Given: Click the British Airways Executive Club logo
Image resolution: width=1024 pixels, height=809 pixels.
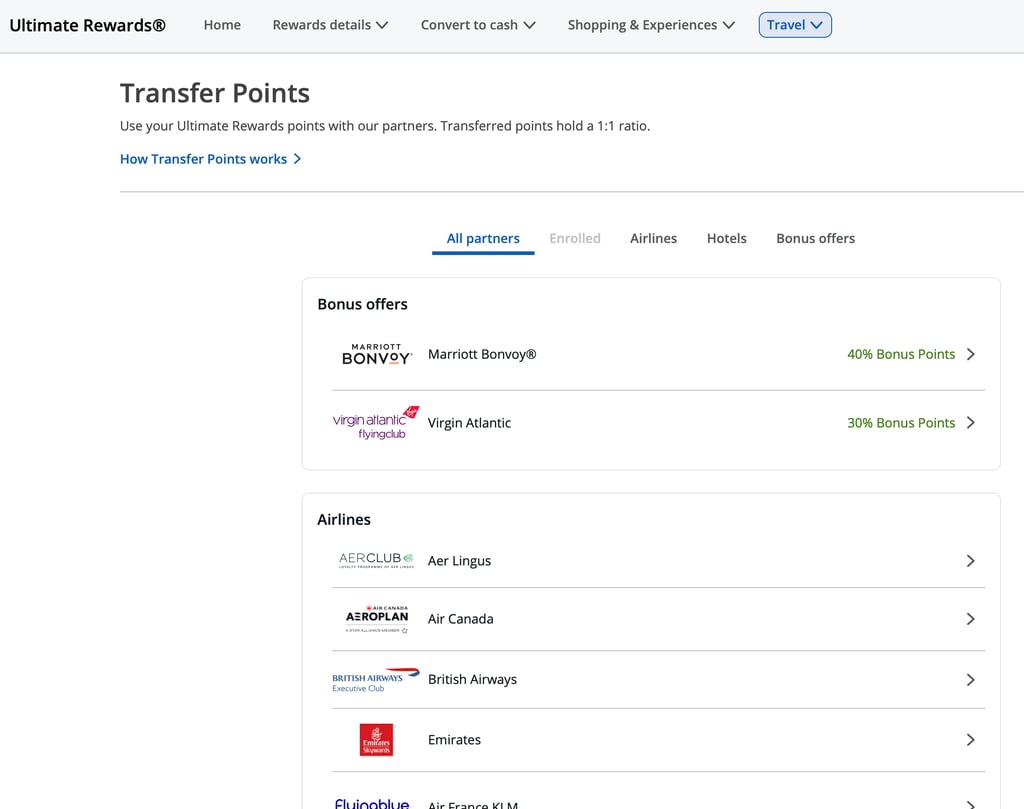Looking at the screenshot, I should click(376, 680).
